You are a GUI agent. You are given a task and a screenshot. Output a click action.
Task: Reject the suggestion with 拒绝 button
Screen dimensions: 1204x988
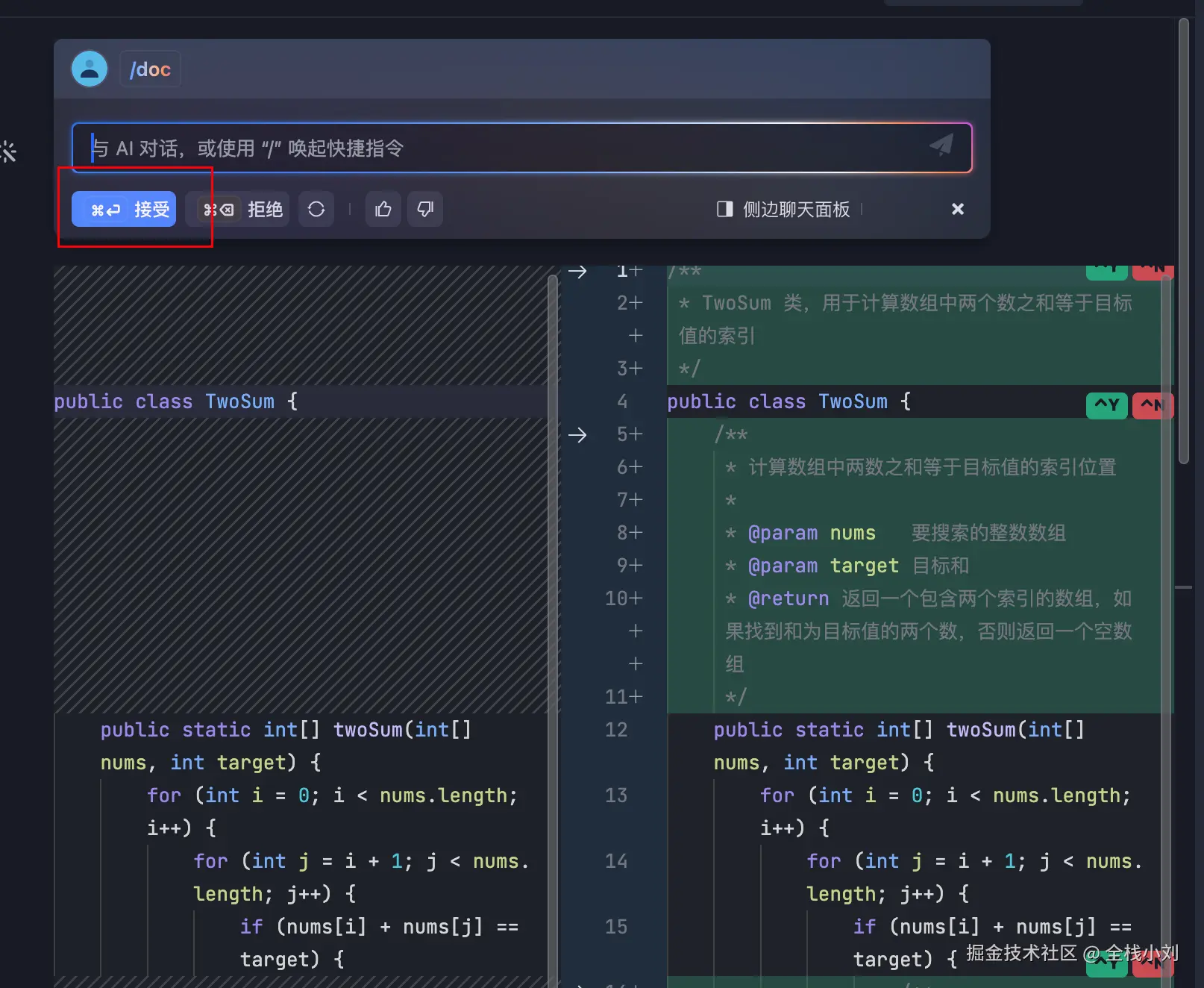(237, 209)
